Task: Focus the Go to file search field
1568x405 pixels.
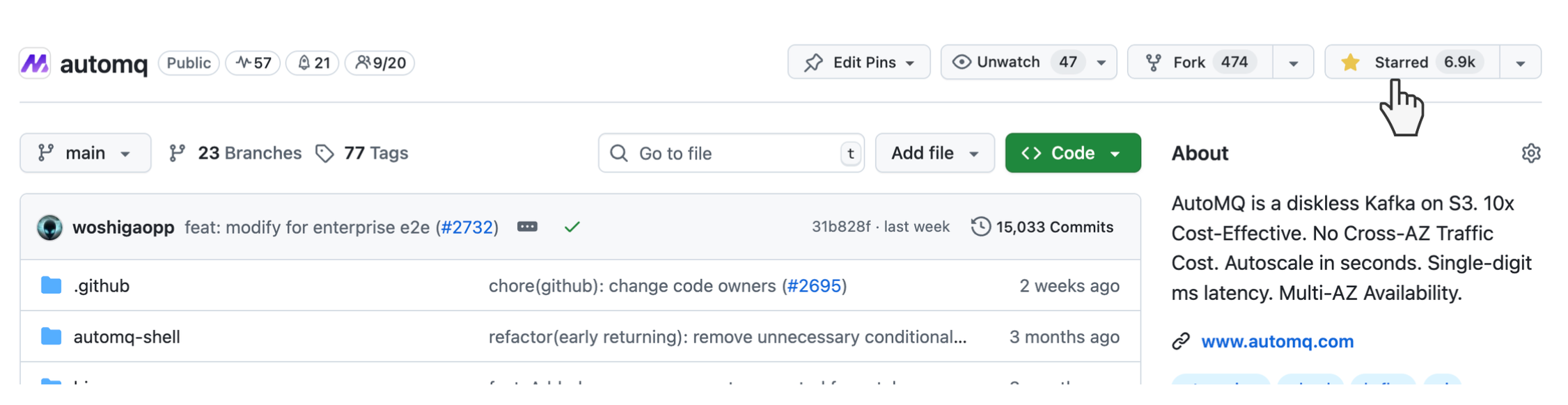Action: [731, 153]
